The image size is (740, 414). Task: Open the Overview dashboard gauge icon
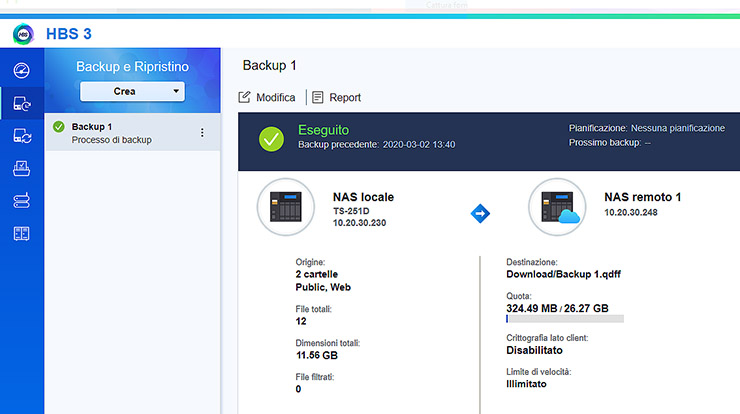pos(22,70)
